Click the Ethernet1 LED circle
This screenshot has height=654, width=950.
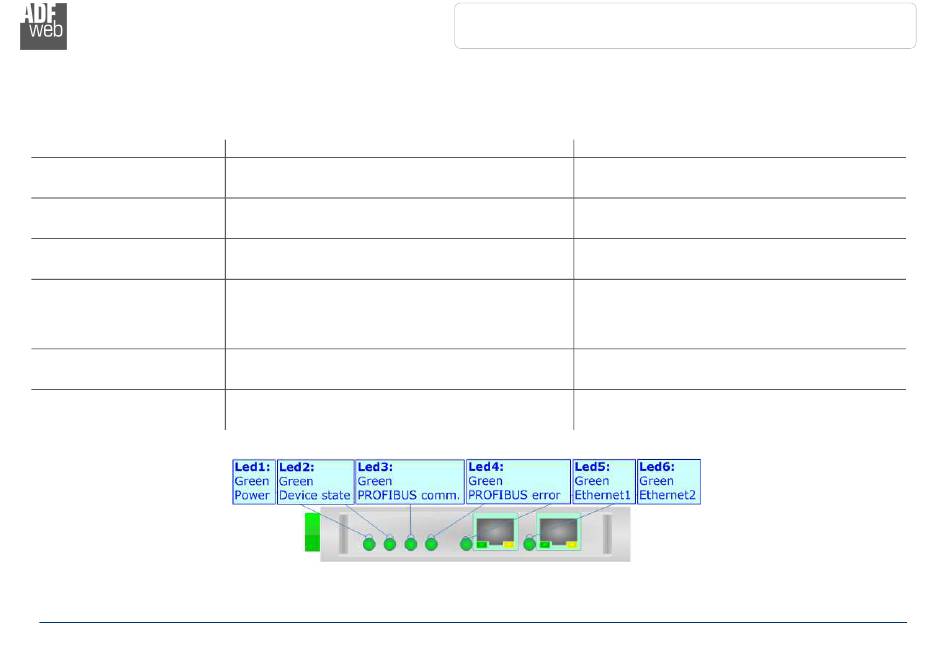(465, 544)
